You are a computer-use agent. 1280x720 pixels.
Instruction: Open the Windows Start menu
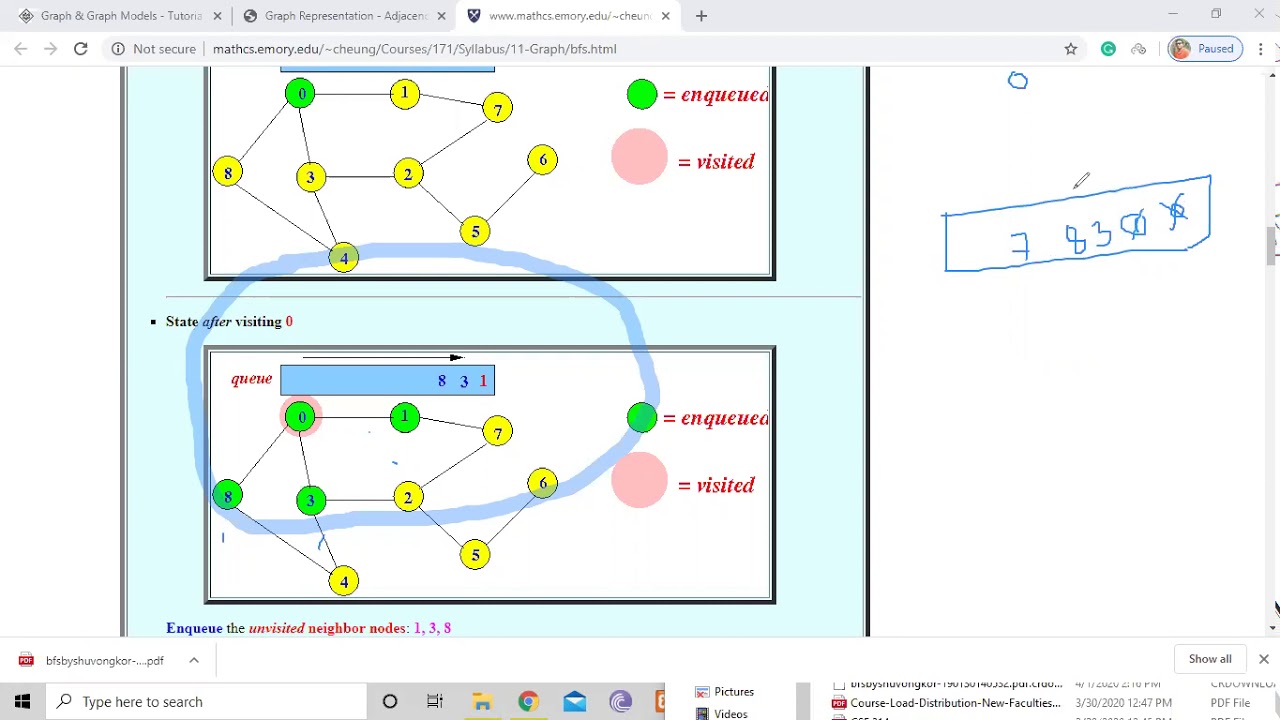[22, 702]
